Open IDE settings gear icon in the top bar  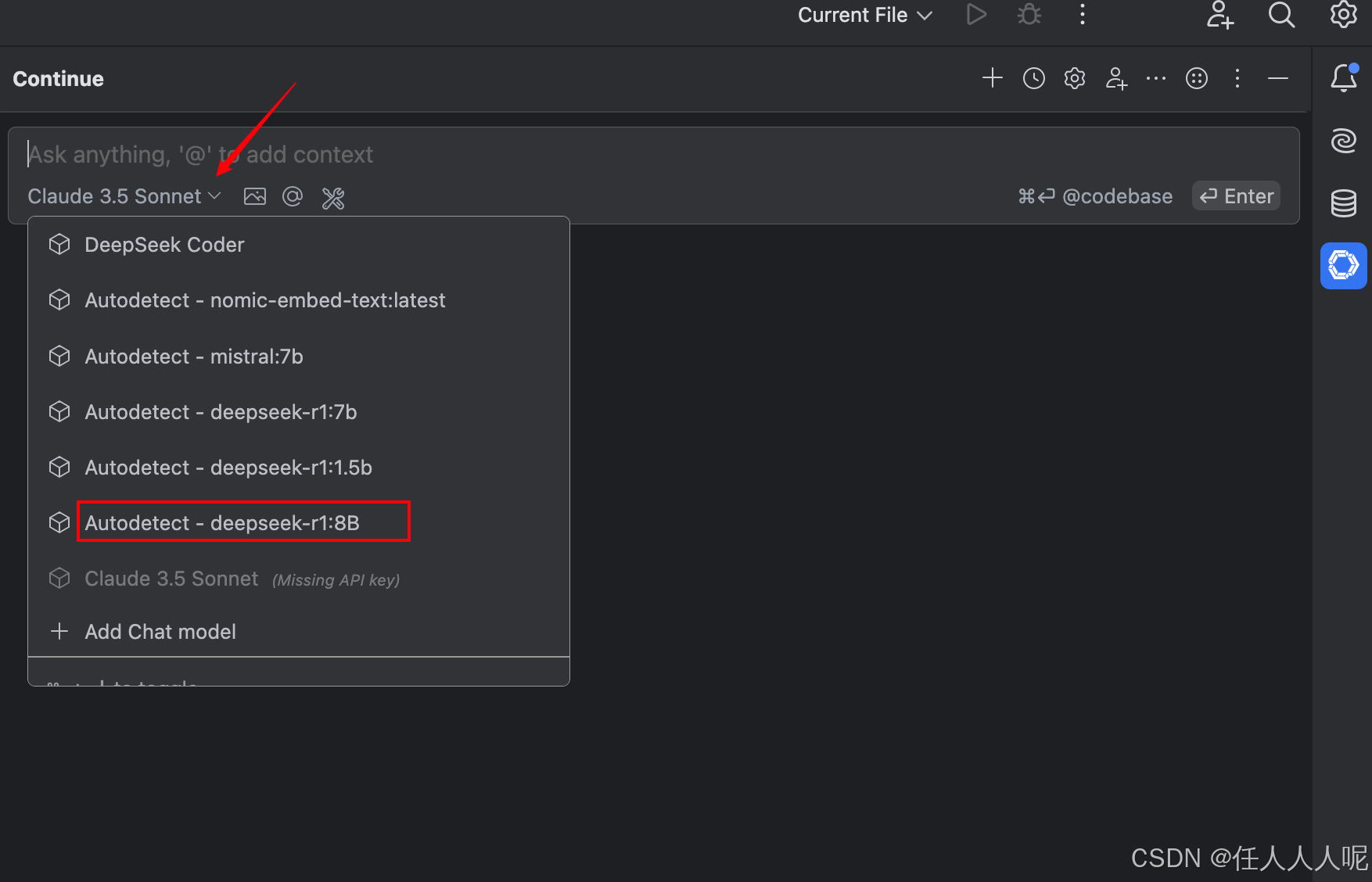pos(1344,15)
